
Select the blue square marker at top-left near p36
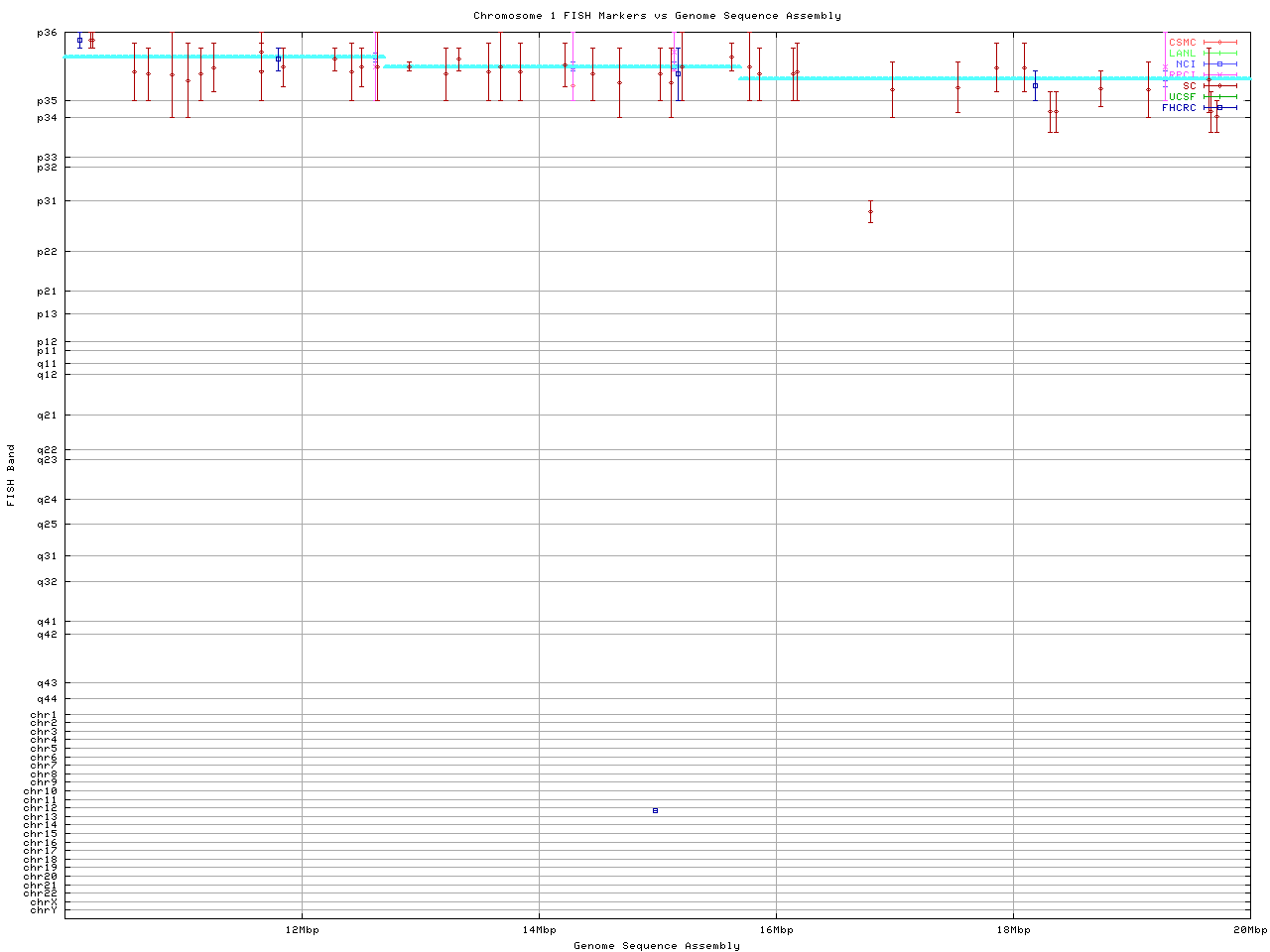tap(79, 41)
